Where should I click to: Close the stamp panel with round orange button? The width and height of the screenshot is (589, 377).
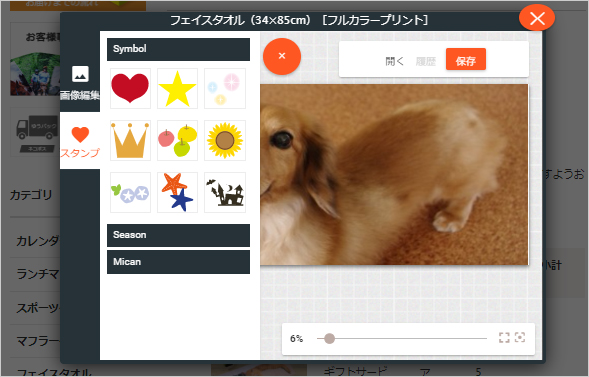pos(282,56)
